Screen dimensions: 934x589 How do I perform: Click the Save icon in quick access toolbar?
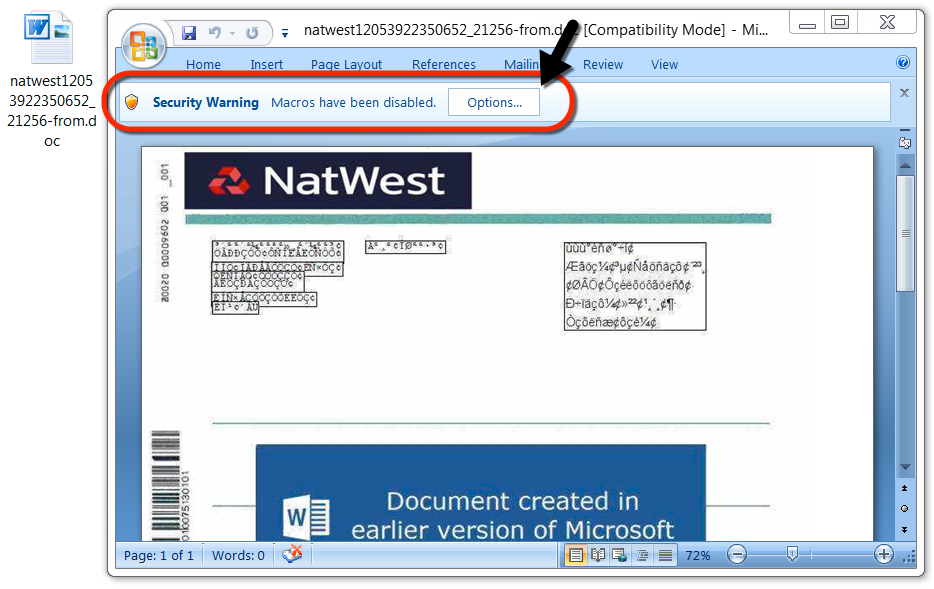[x=189, y=33]
